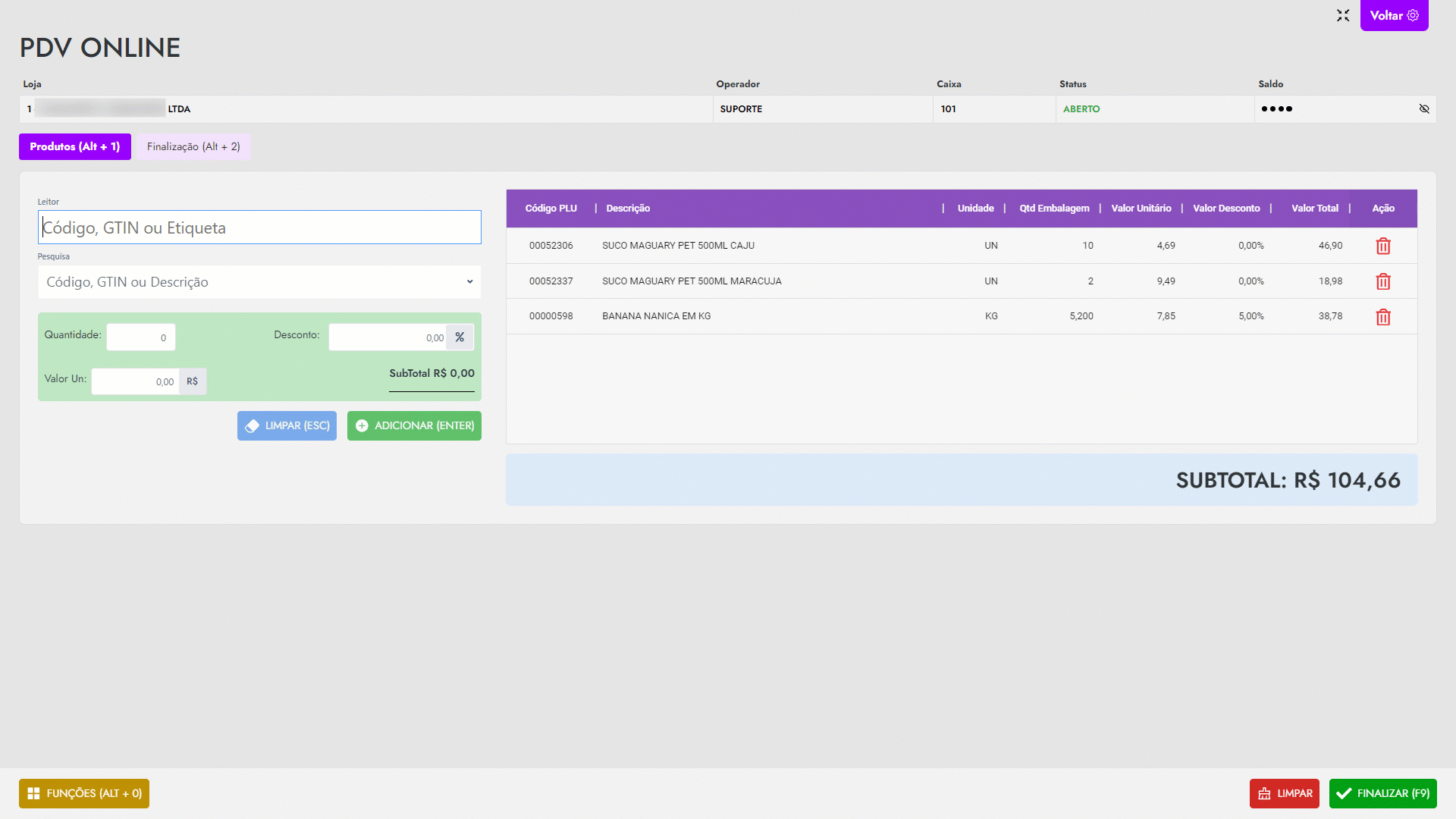Screen dimensions: 1456x819
Task: Remove BANANA NANICA EM KG item
Action: click(1383, 317)
